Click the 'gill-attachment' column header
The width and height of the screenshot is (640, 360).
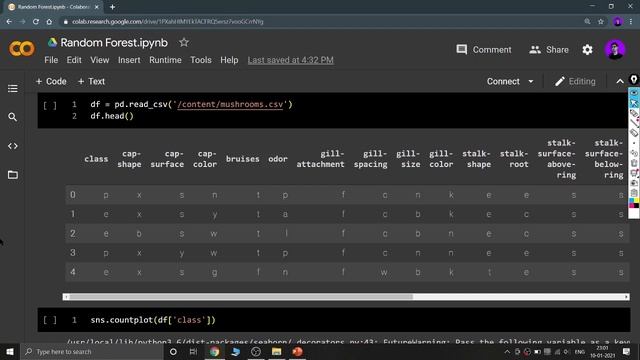pos(320,159)
